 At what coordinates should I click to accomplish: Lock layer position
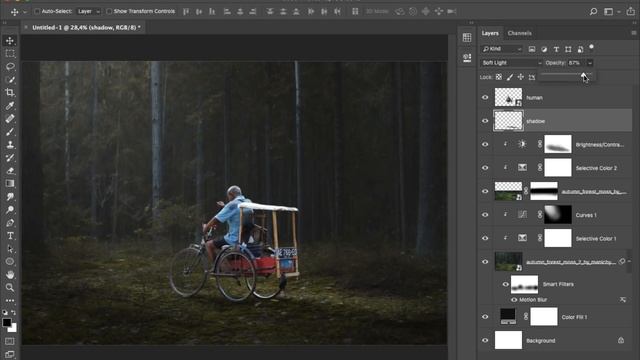click(521, 77)
